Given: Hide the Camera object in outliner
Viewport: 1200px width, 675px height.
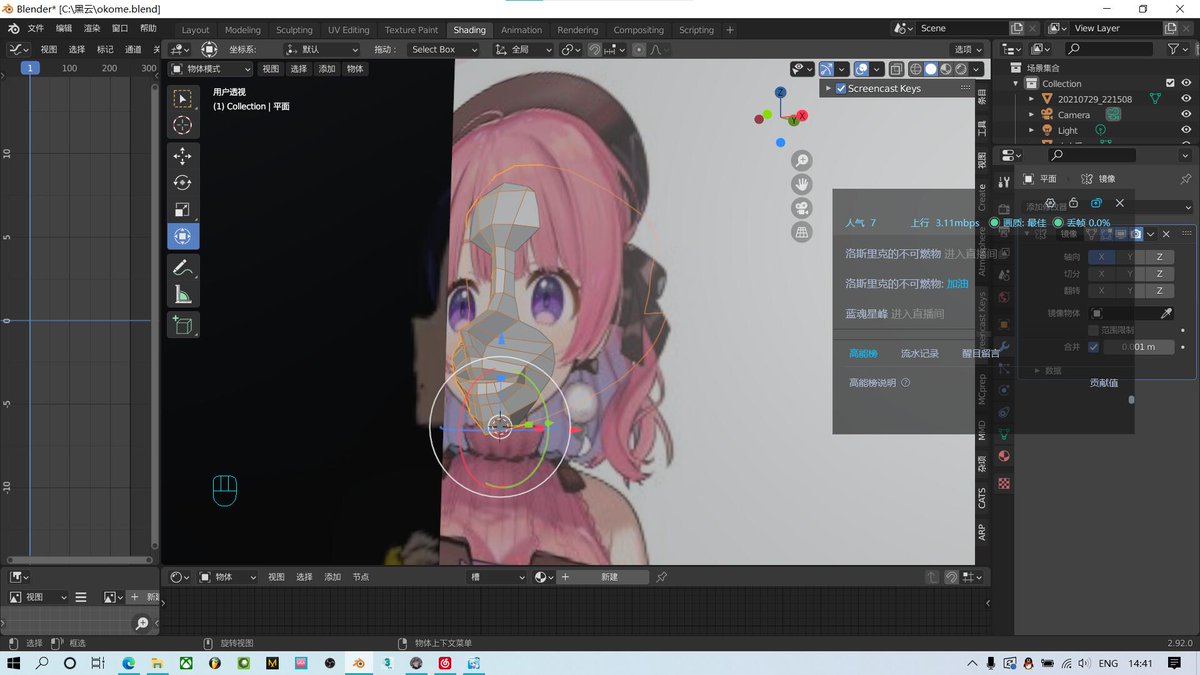Looking at the screenshot, I should [x=1186, y=114].
